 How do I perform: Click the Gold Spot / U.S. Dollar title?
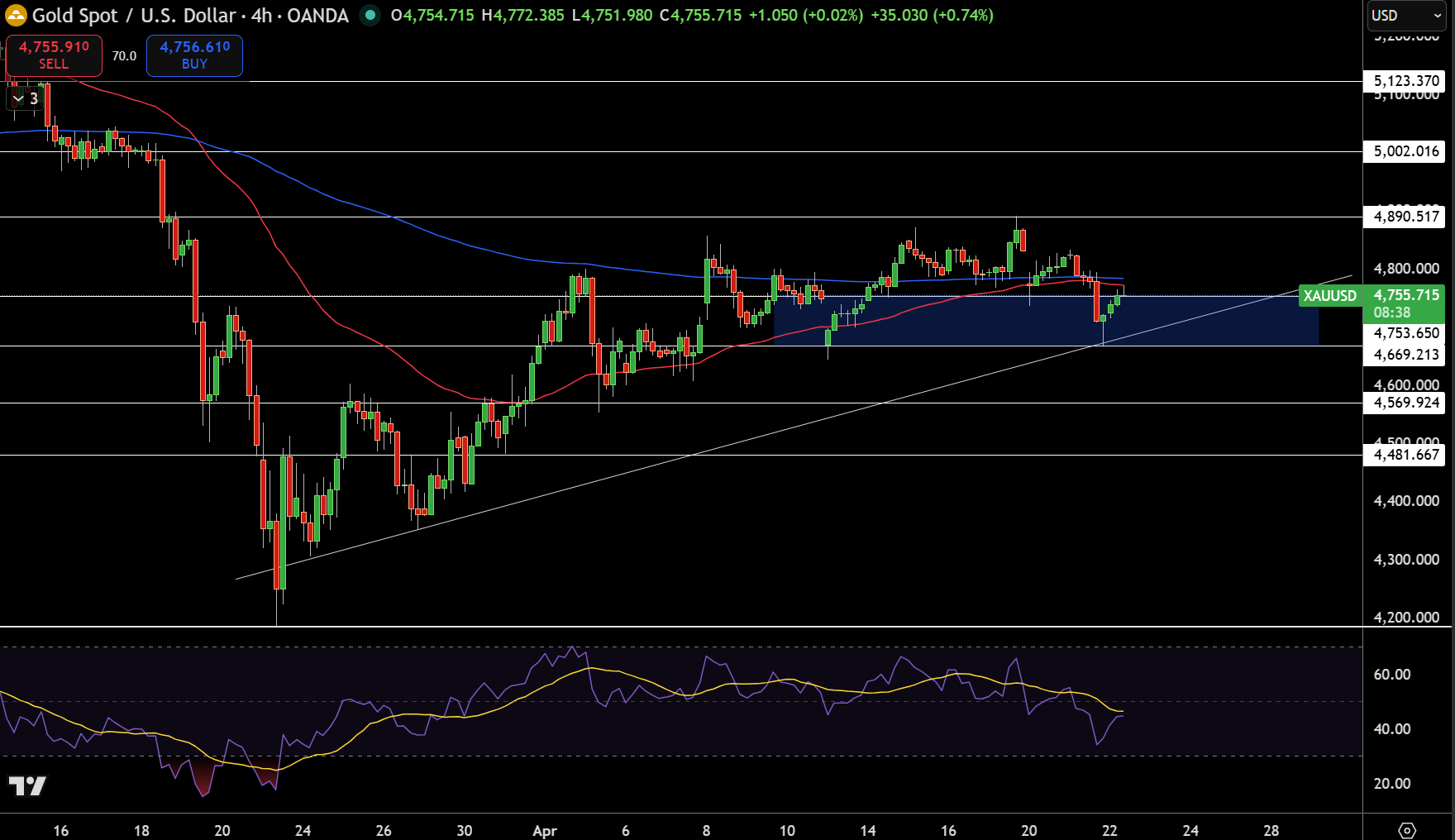[134, 15]
